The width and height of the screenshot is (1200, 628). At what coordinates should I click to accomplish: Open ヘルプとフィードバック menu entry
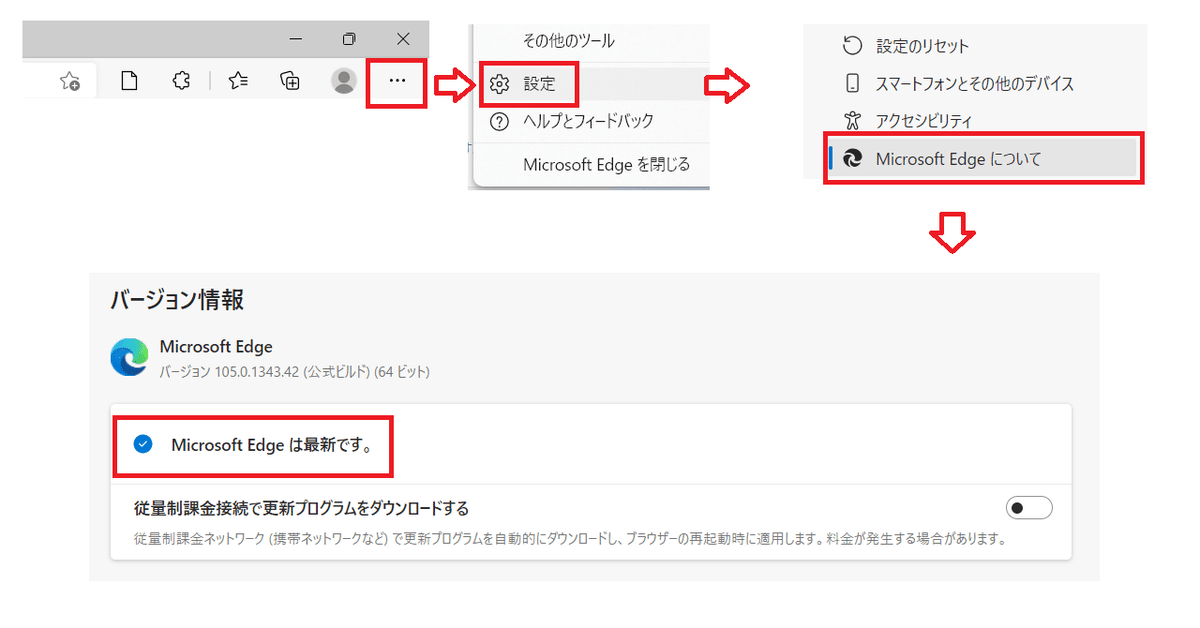tap(590, 121)
